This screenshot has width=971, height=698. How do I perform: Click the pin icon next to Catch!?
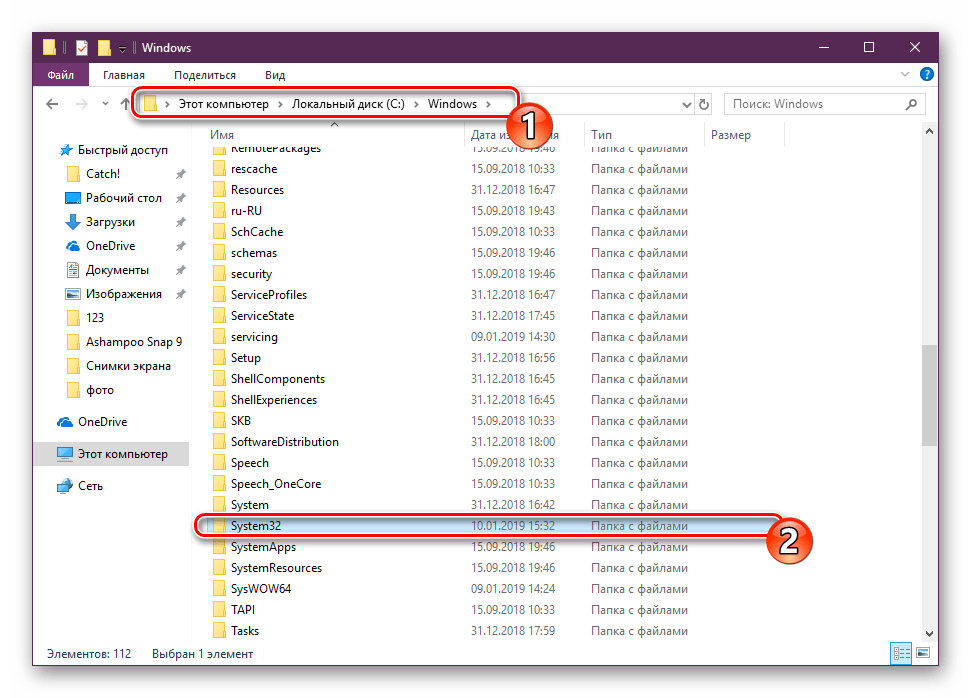[x=180, y=175]
